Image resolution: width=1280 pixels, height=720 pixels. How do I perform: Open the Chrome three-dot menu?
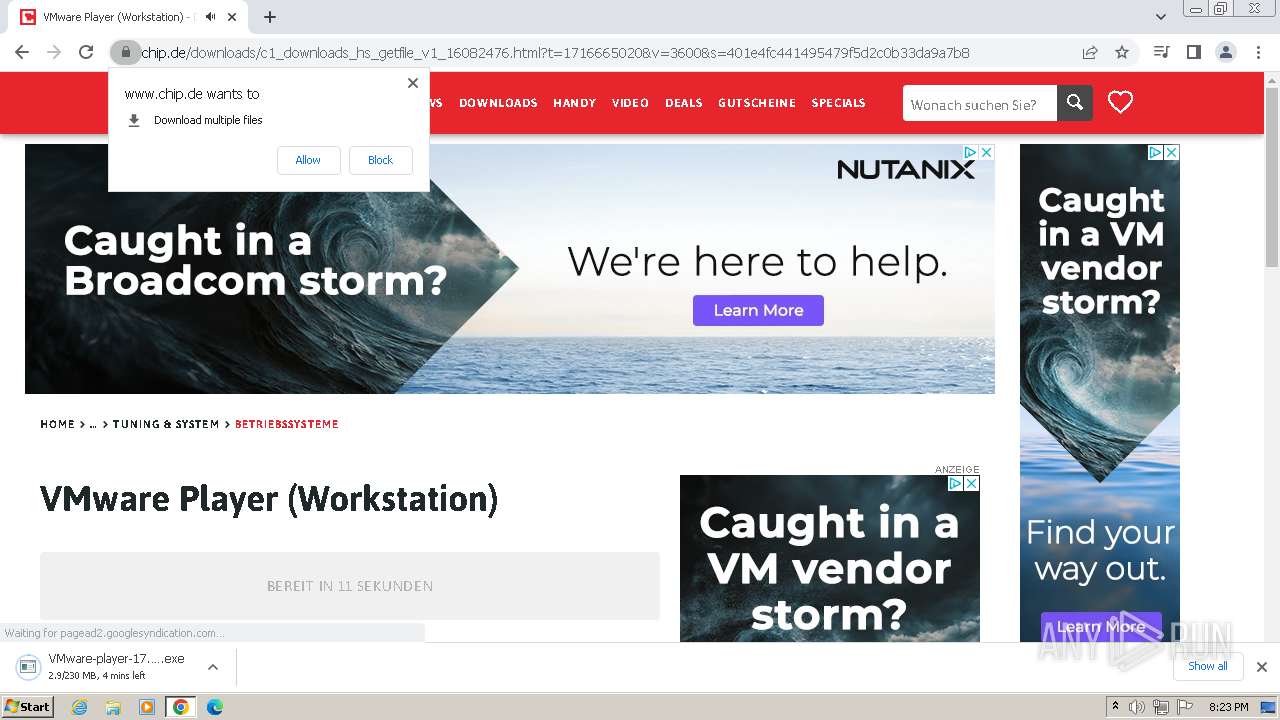coord(1258,52)
